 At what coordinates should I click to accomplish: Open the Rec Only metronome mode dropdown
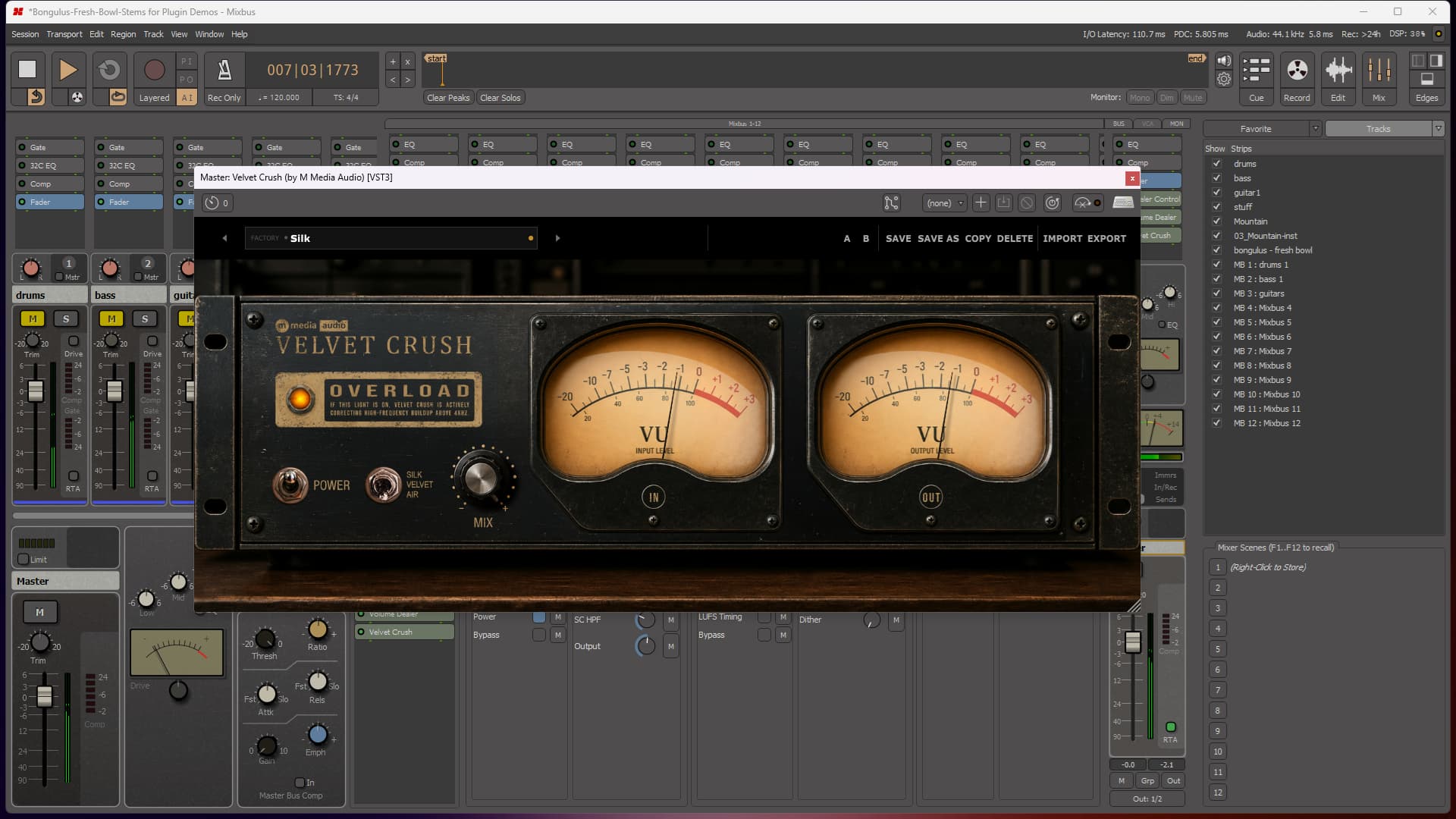coord(224,98)
